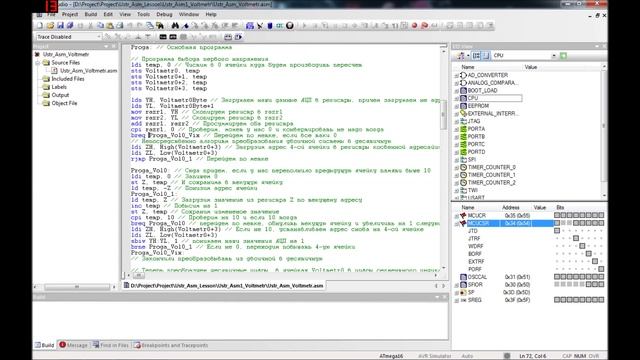Toggle the WDRF bit checkbox

click(x=582, y=246)
